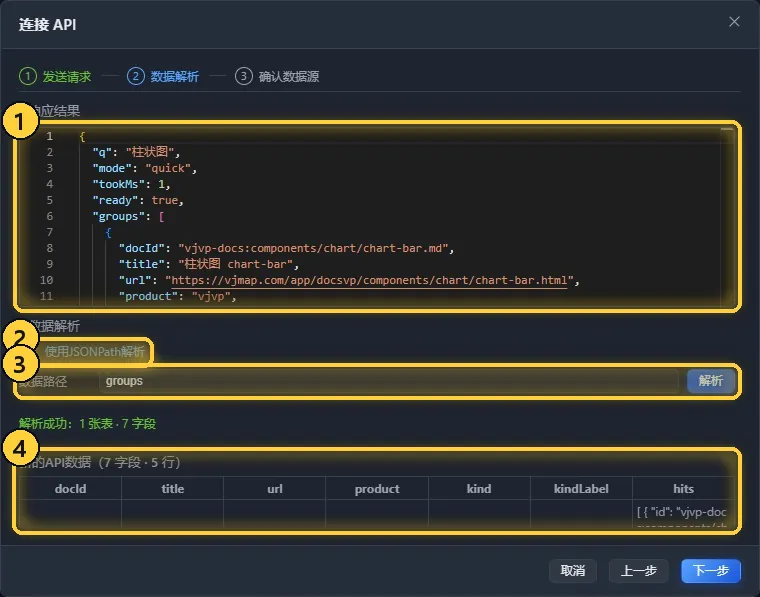Click the "ready": true line in the response
This screenshot has height=597, width=760.
(138, 200)
